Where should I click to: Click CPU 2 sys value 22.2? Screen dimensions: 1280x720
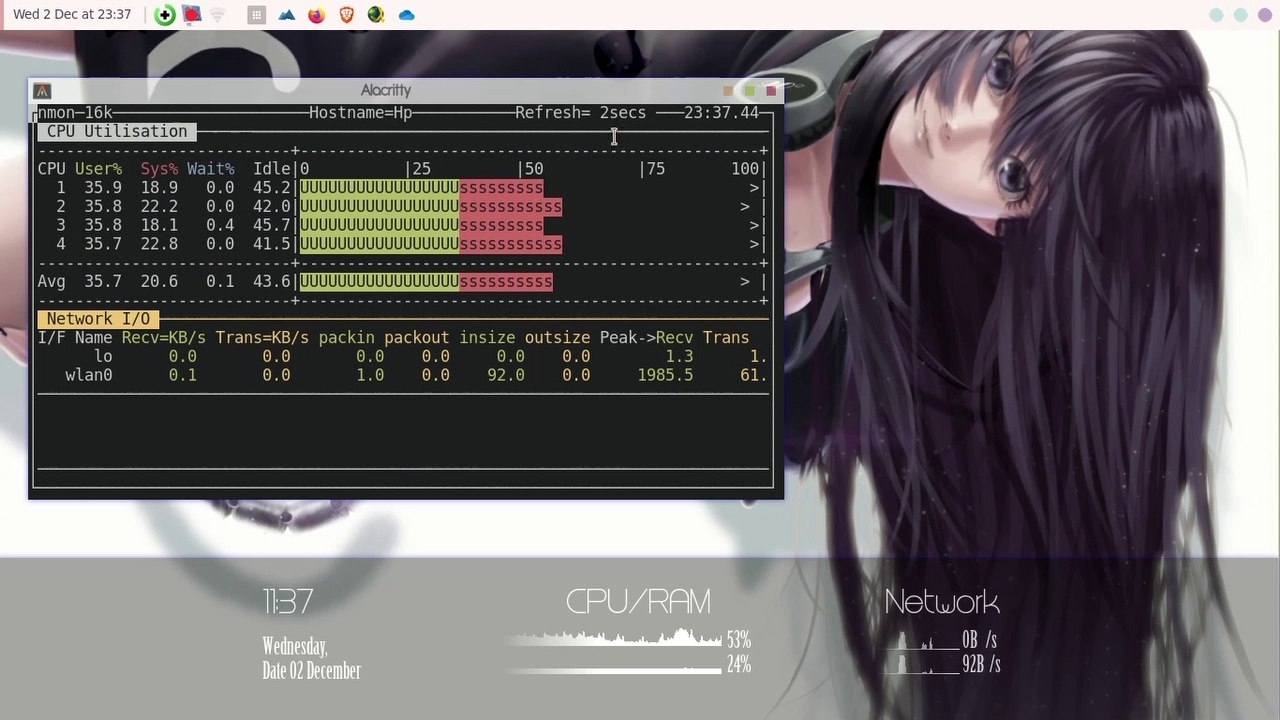159,207
